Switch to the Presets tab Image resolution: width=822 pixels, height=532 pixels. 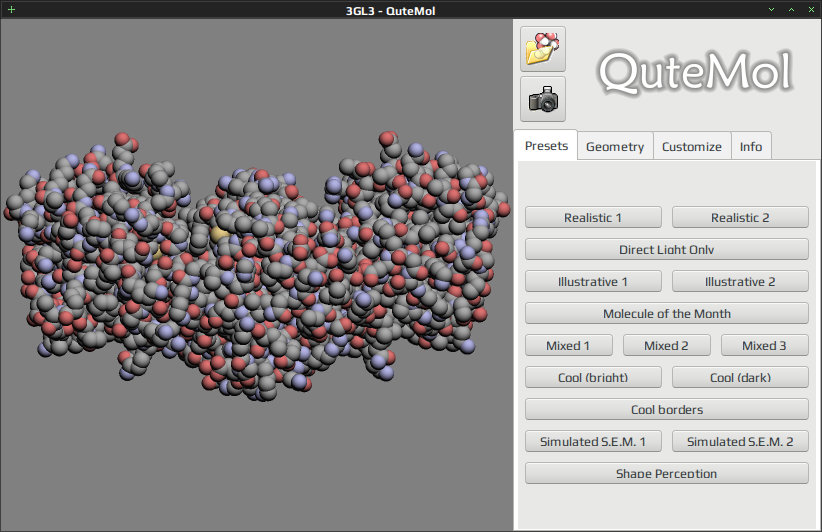coord(546,146)
